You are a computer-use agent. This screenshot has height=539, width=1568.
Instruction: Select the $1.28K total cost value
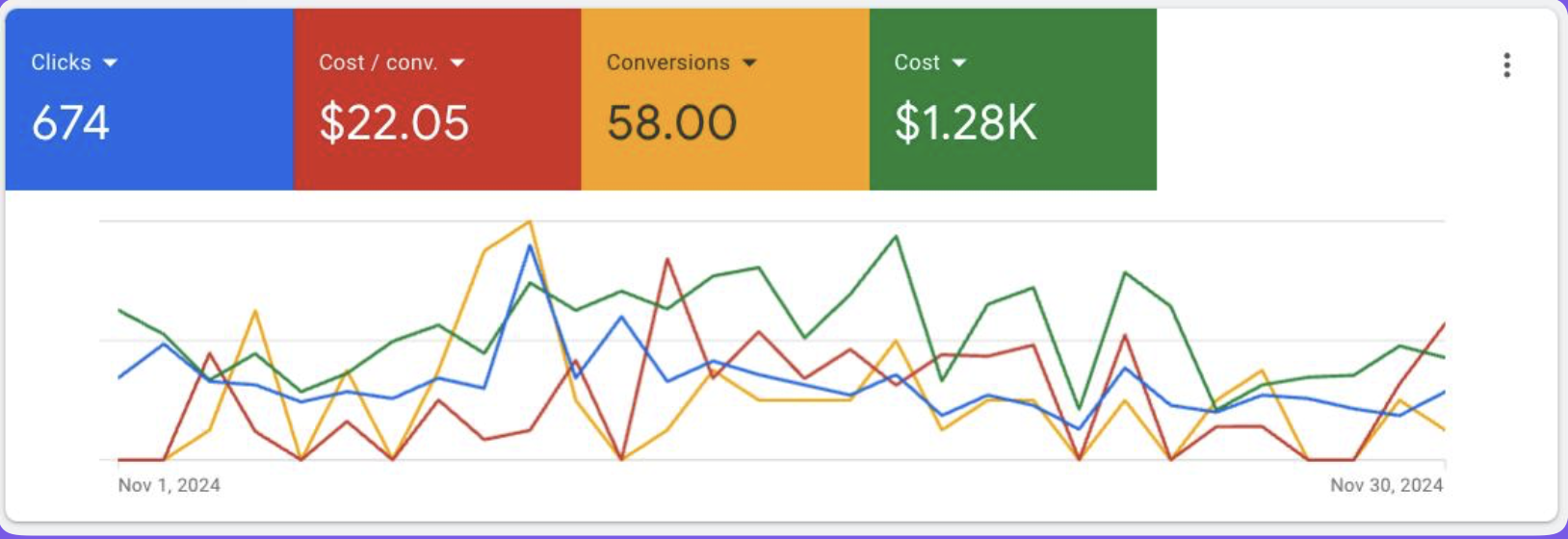coord(965,123)
